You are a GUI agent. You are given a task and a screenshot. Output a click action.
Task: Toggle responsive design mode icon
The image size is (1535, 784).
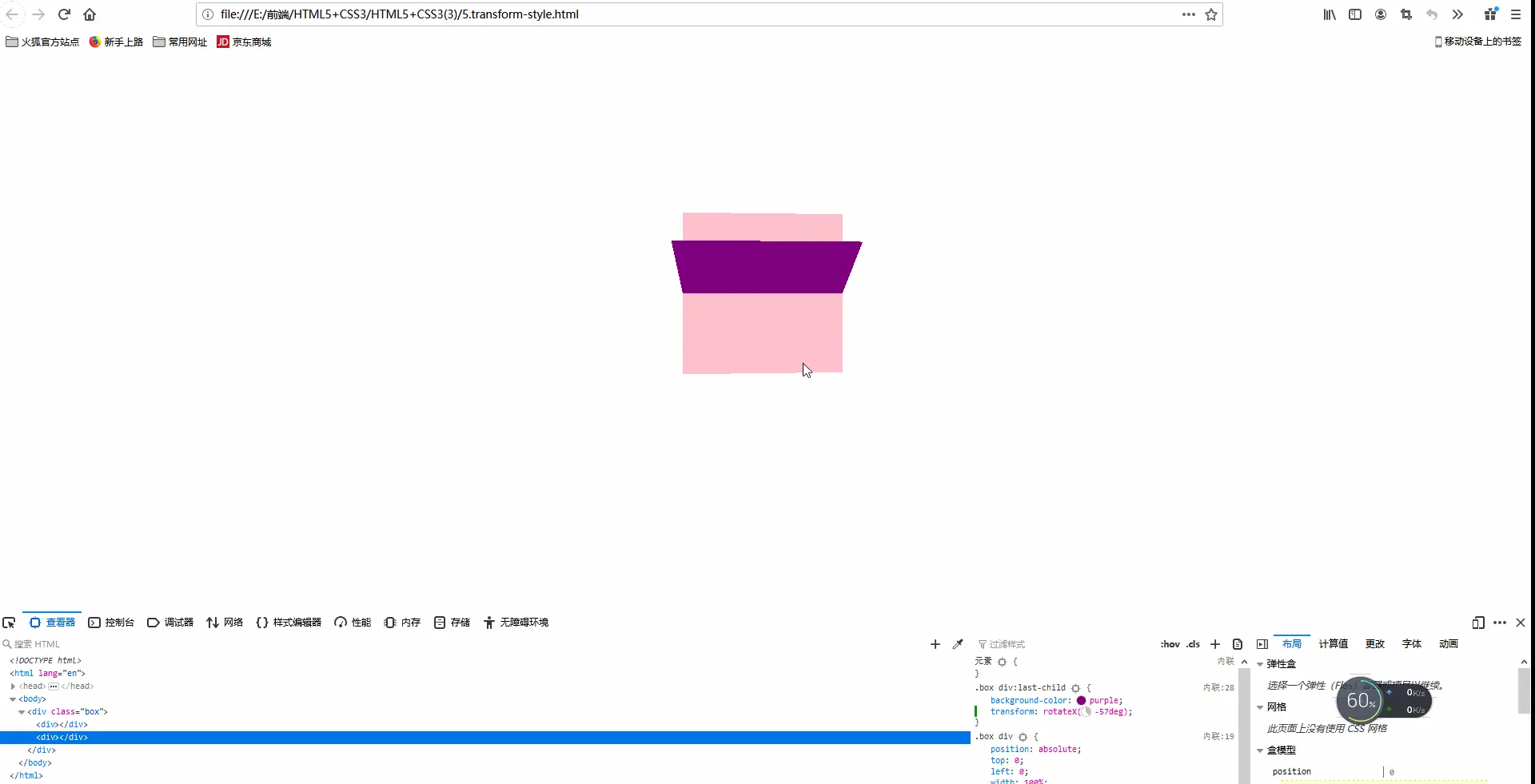[1478, 623]
